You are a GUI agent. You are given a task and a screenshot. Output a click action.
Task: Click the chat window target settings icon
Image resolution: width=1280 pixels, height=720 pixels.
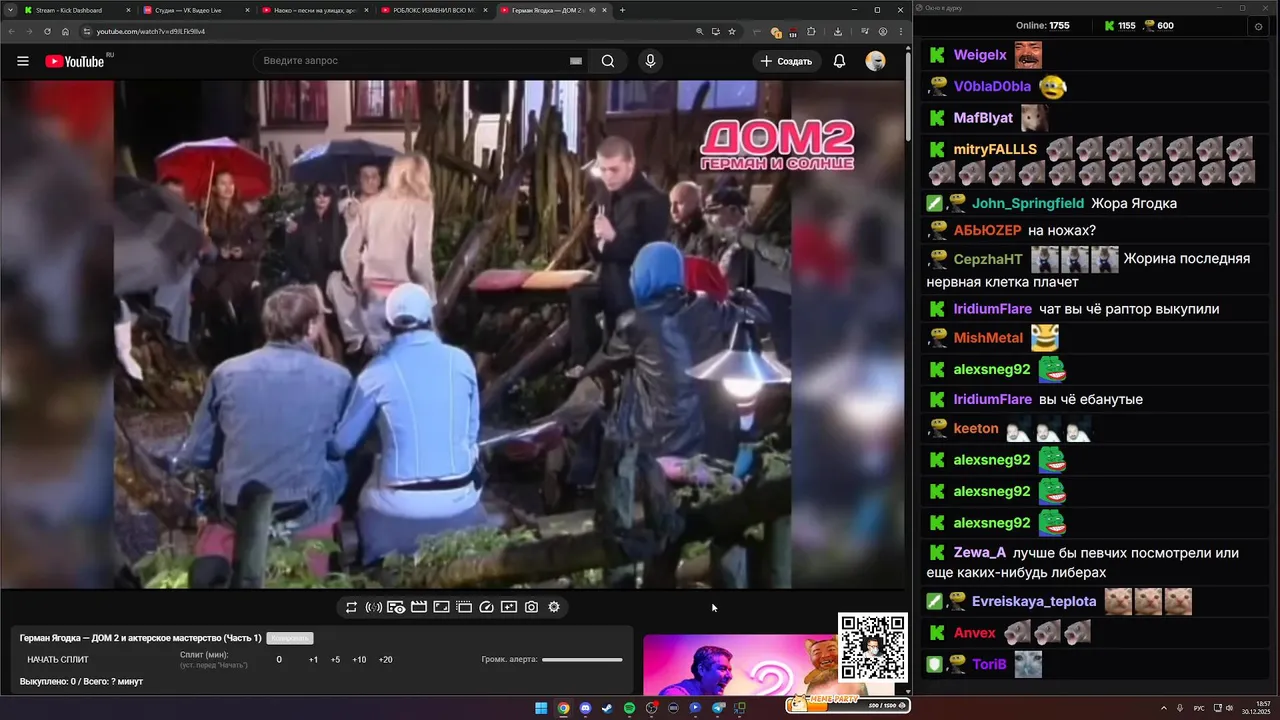(1258, 26)
